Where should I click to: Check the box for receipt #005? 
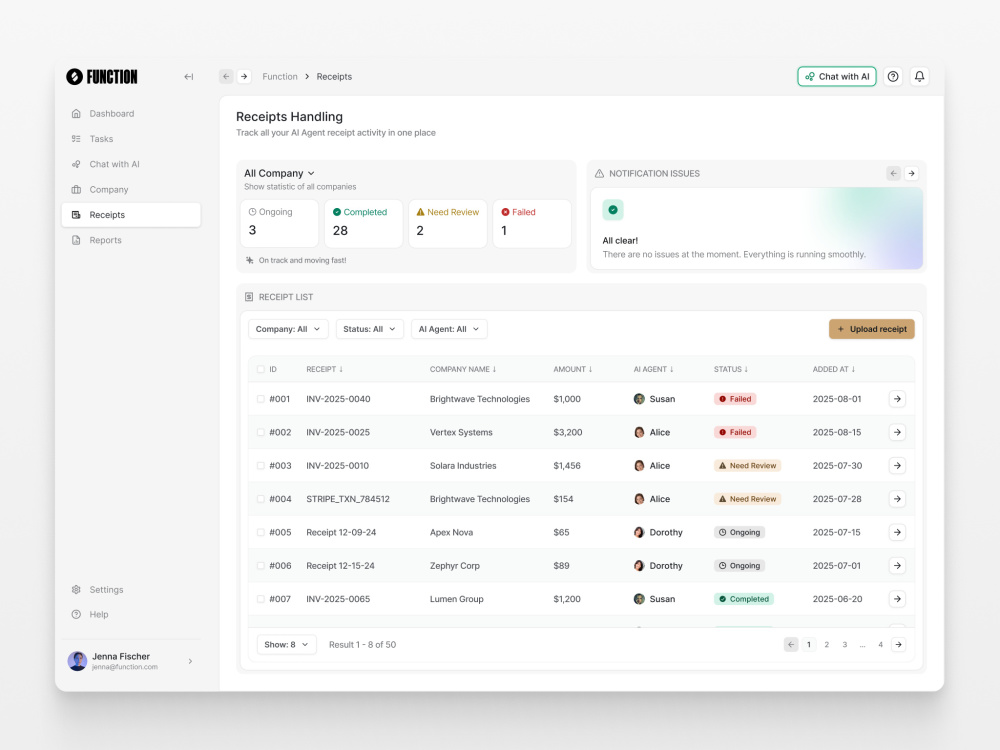tap(260, 533)
